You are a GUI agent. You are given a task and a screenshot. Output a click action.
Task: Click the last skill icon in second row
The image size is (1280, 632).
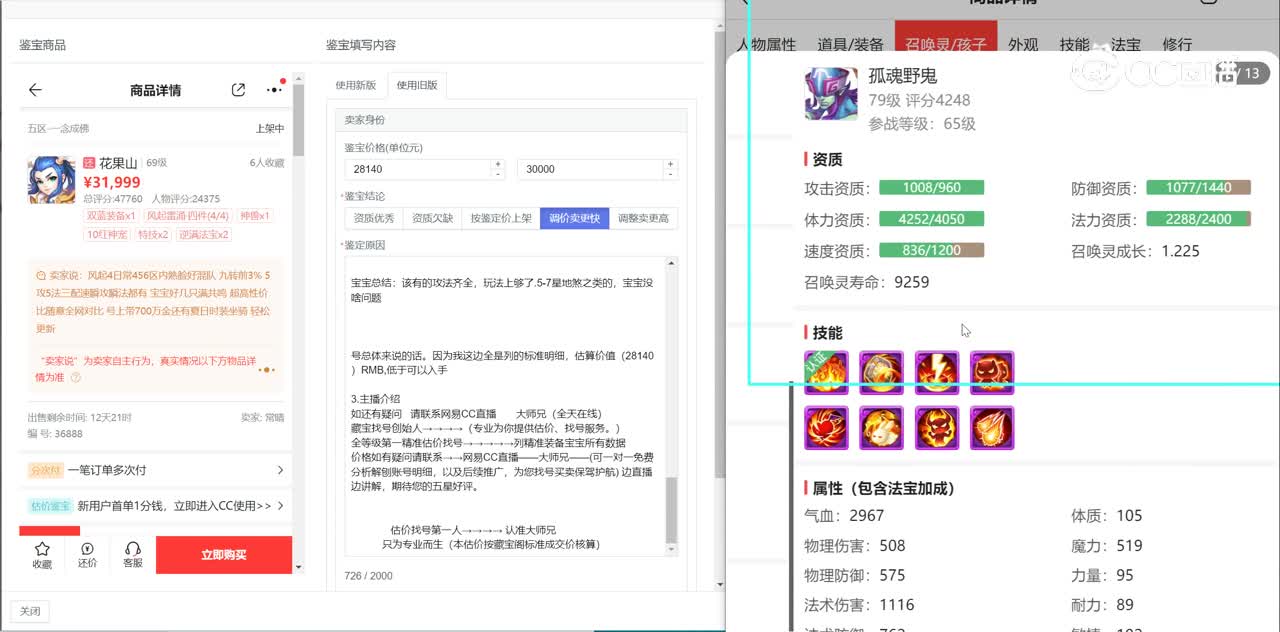992,428
